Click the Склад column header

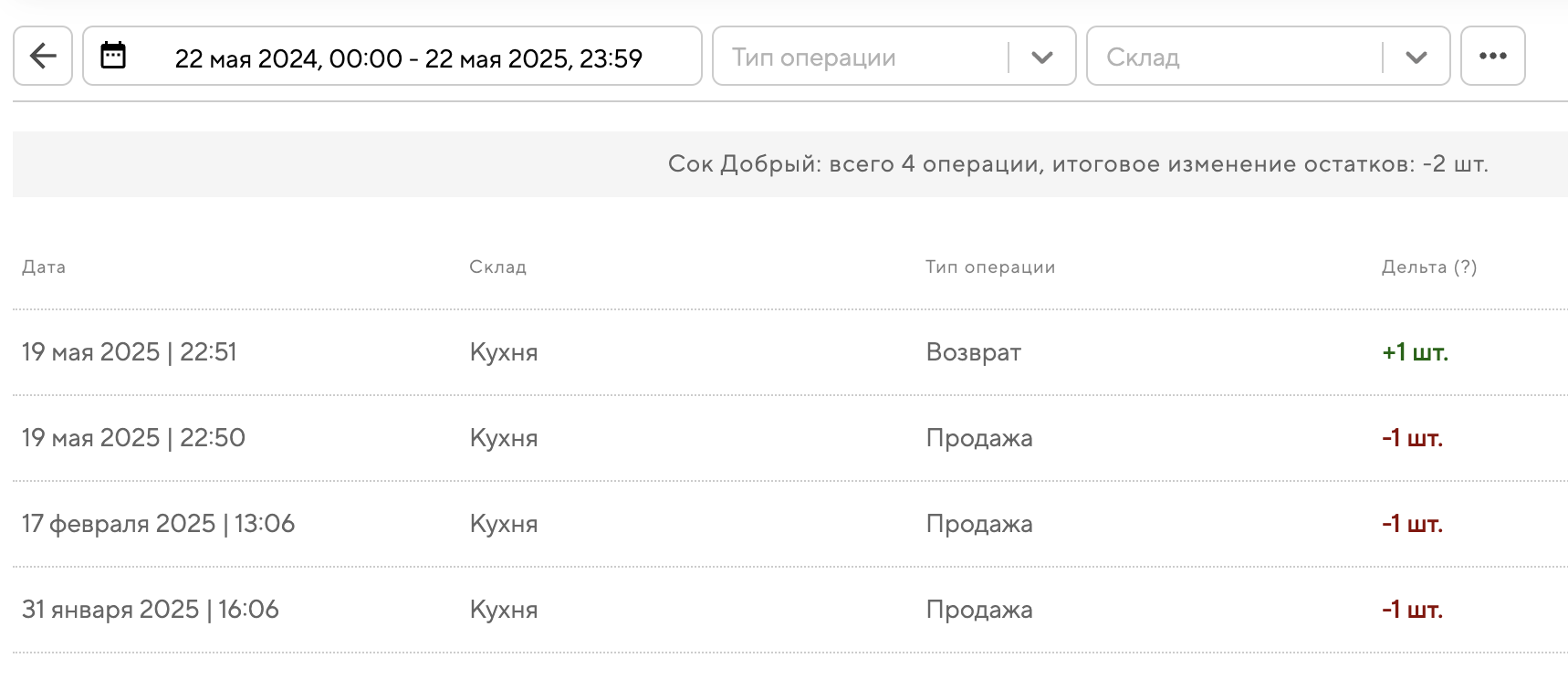point(497,267)
